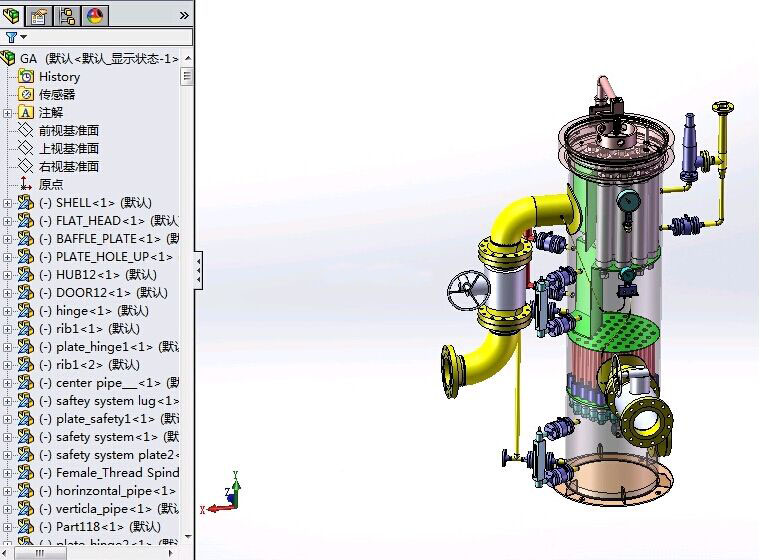The image size is (760, 560).
Task: Expand the SHELL<1> component
Action: pos(7,203)
